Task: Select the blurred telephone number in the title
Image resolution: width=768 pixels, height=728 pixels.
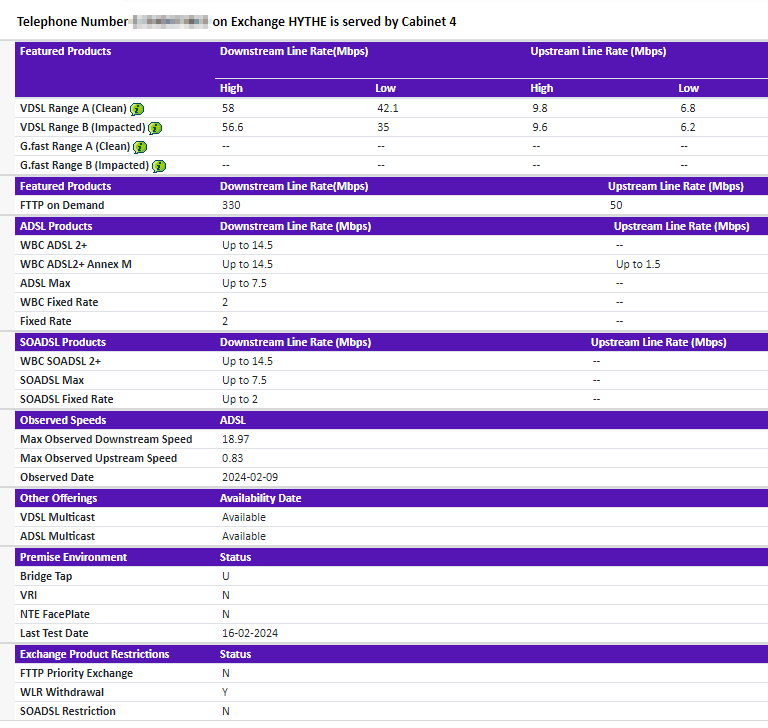Action: [x=170, y=21]
